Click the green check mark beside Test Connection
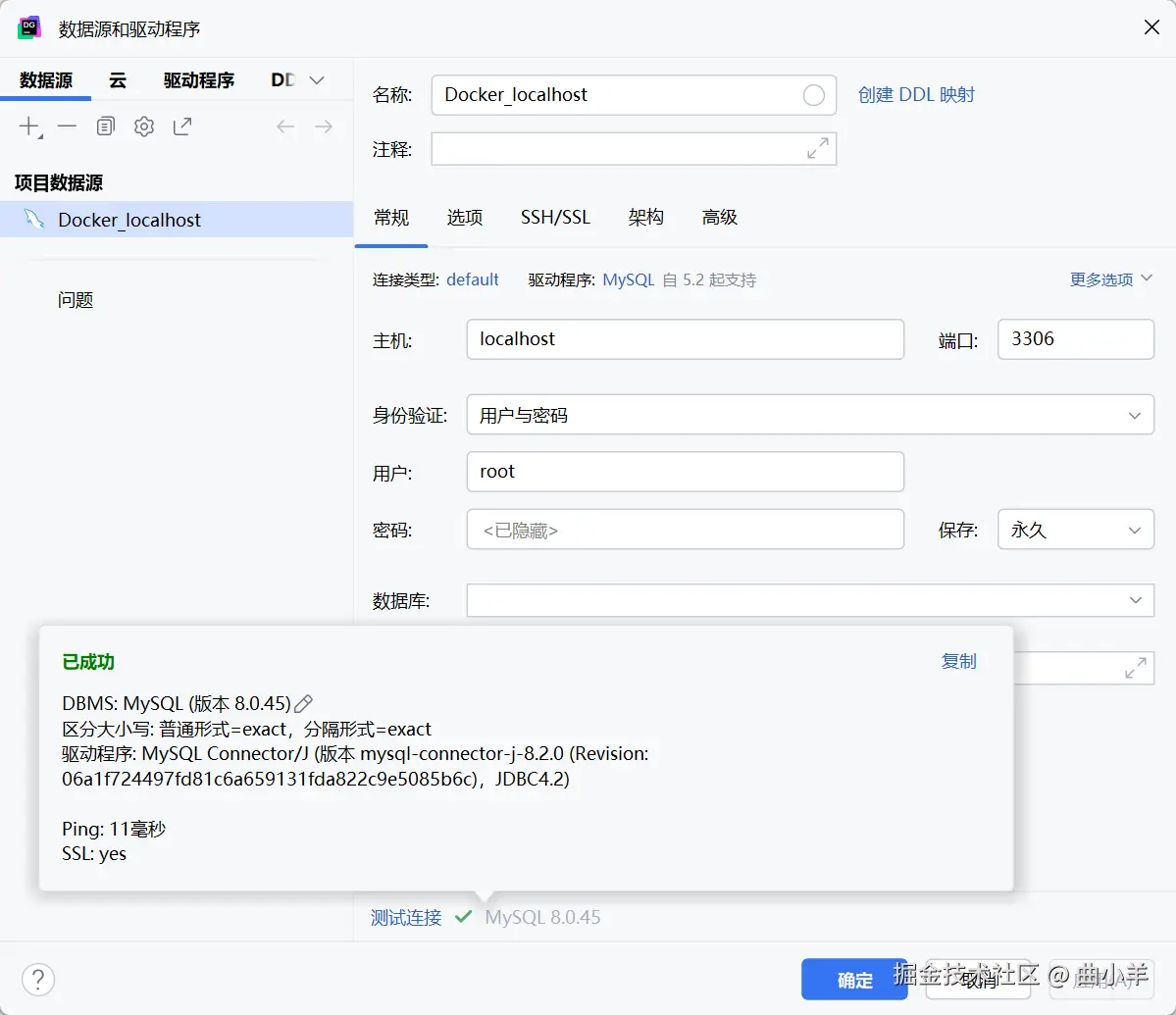This screenshot has width=1176, height=1015. 464,916
